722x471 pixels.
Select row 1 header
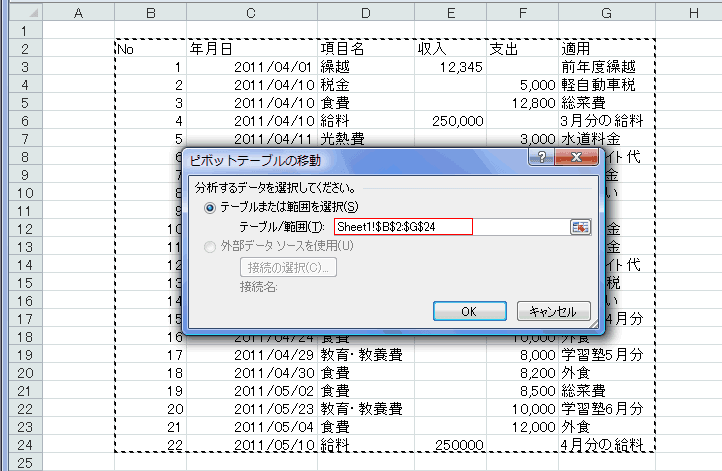[26, 31]
